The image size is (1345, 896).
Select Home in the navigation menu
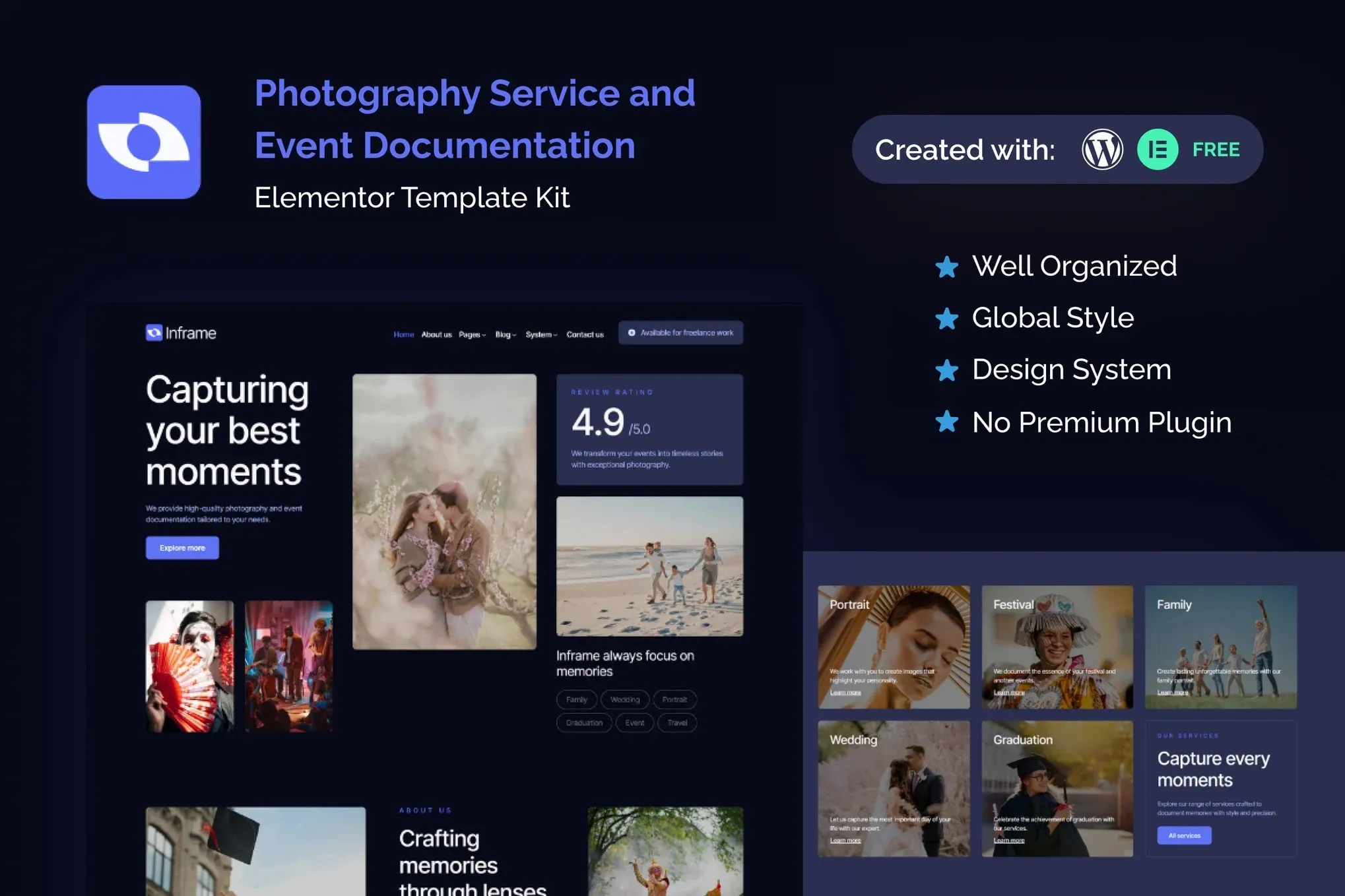point(403,334)
